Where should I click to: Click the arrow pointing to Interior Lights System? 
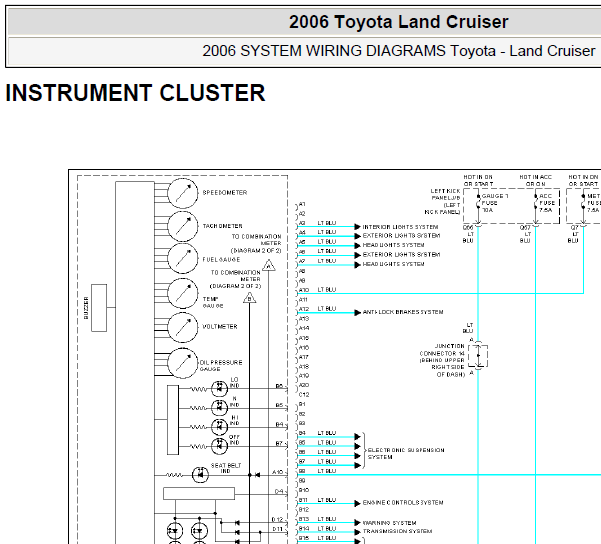[x=358, y=227]
